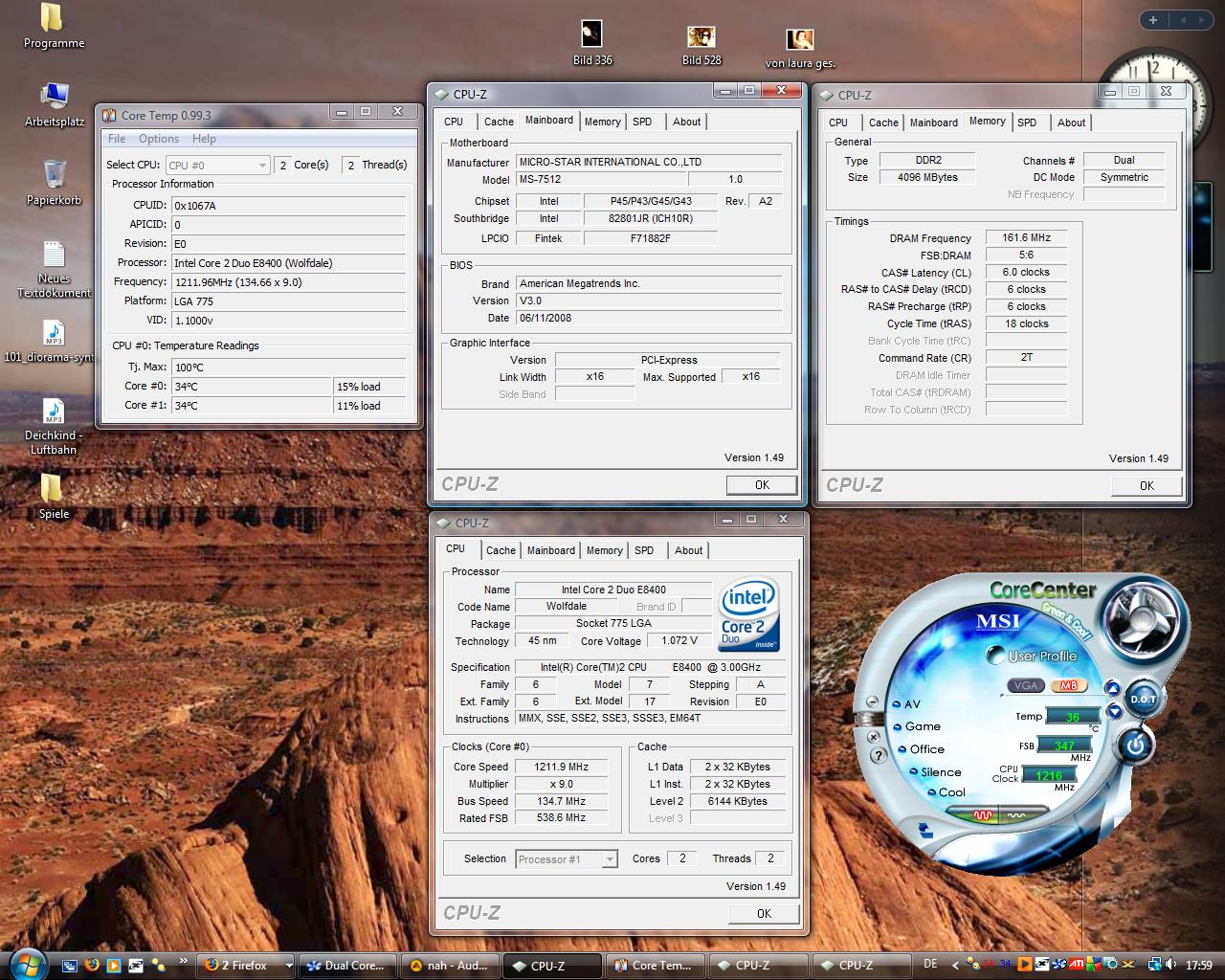Select the Deichkind - Luftbahn MP3 icon
Viewport: 1225px width, 980px height.
(x=54, y=427)
